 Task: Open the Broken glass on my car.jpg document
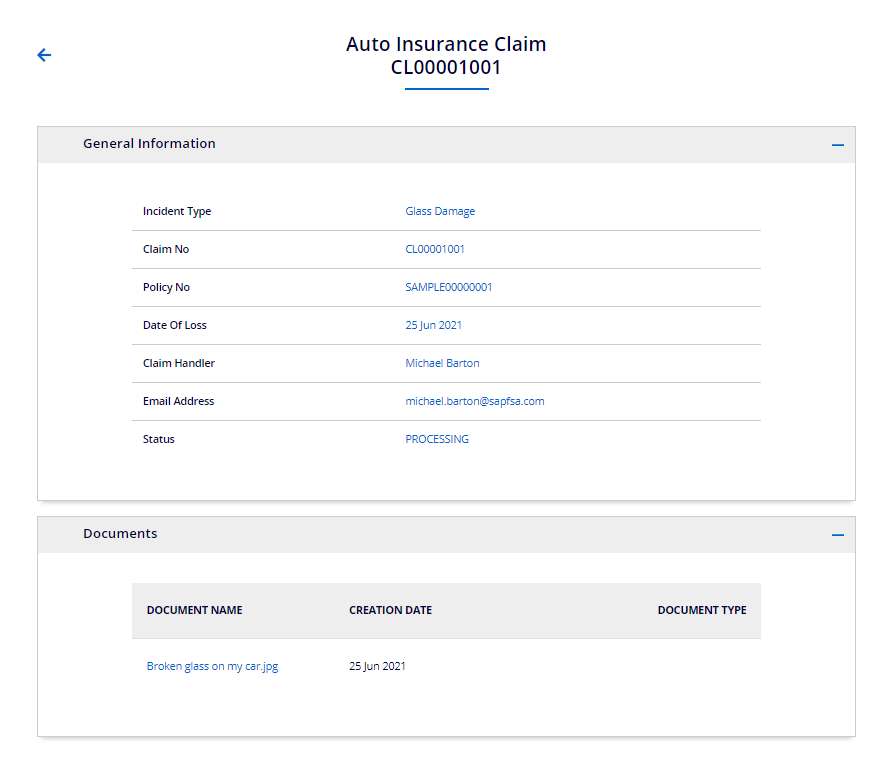[212, 666]
